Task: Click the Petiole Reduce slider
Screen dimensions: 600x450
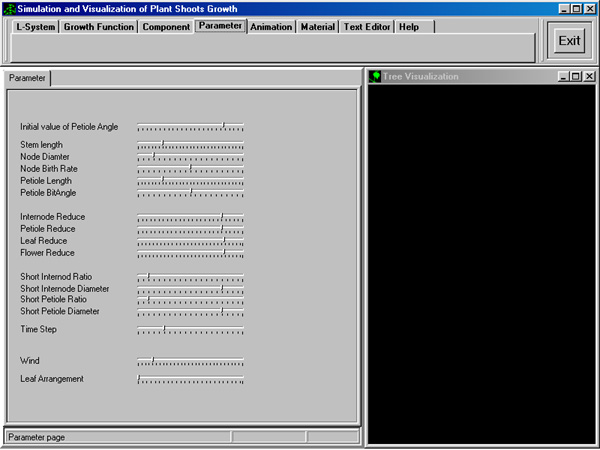Action: [x=190, y=228]
